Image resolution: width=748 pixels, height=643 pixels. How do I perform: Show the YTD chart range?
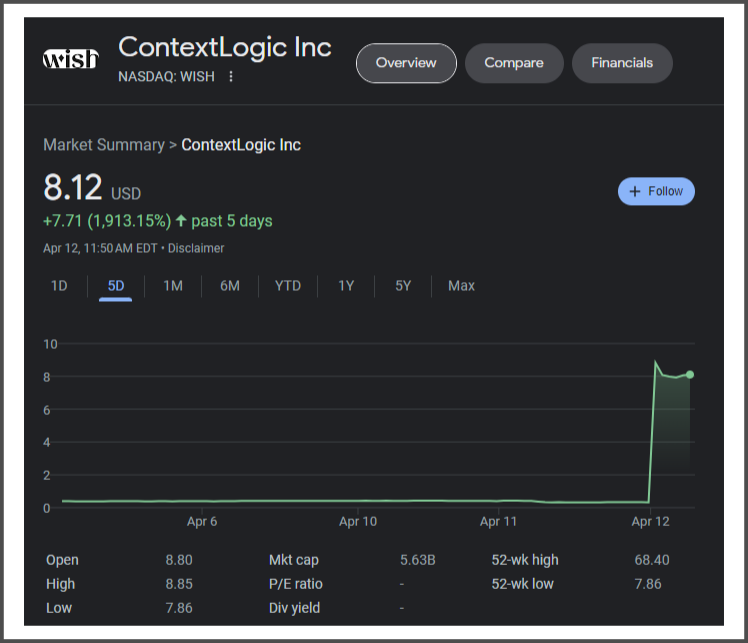pyautogui.click(x=288, y=286)
